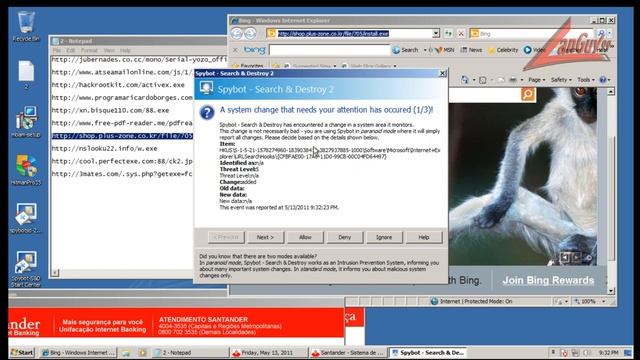The height and width of the screenshot is (360, 640).
Task: Open Spybot-S&D Start Center desktop shortcut
Action: (26, 269)
